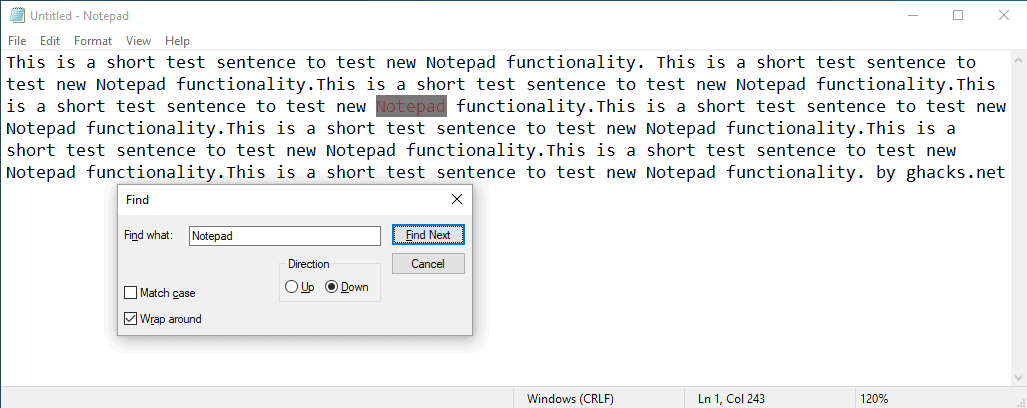The height and width of the screenshot is (408, 1027).
Task: Open the View menu
Action: (x=139, y=41)
